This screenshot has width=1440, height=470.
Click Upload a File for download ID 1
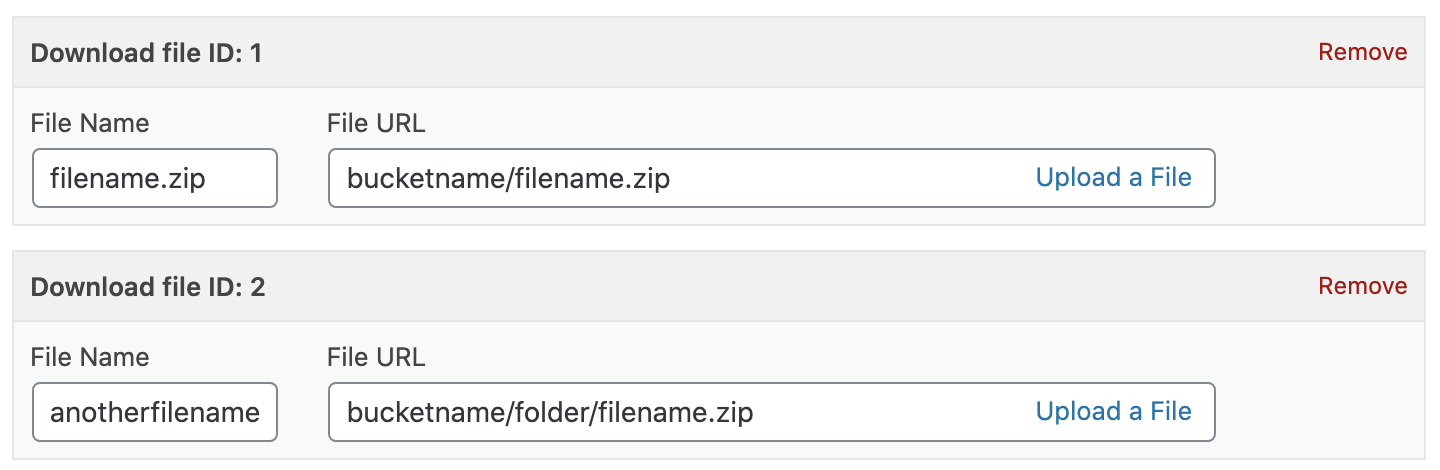click(1113, 178)
